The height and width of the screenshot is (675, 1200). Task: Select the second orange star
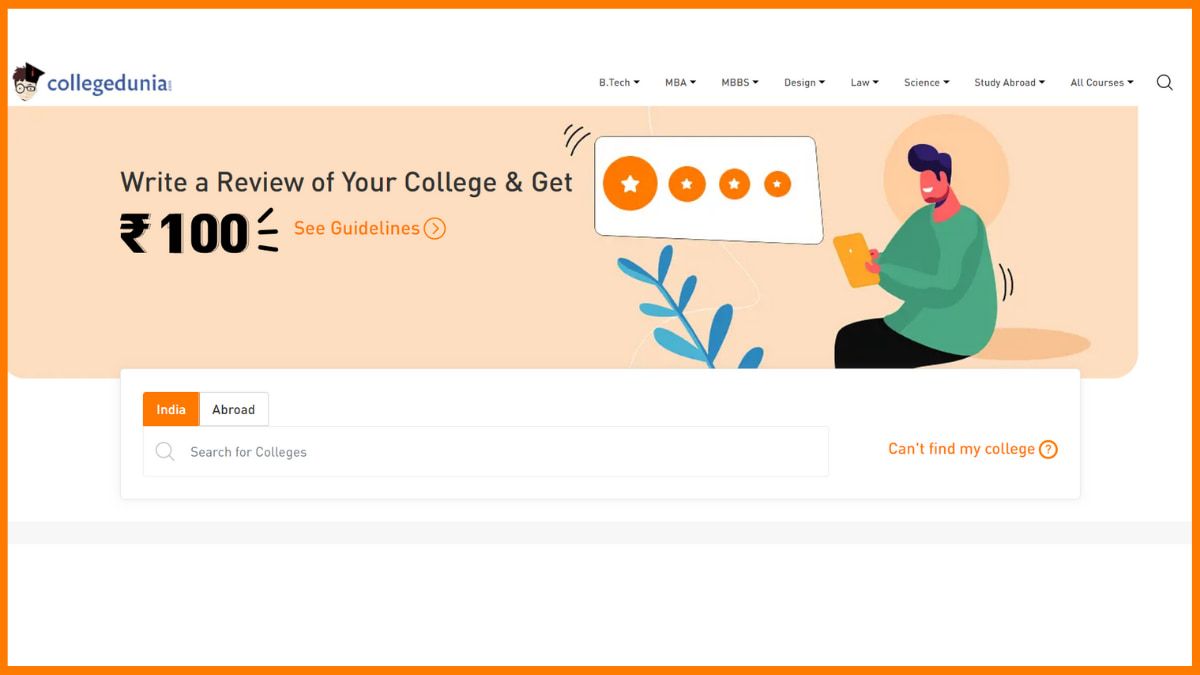point(687,184)
